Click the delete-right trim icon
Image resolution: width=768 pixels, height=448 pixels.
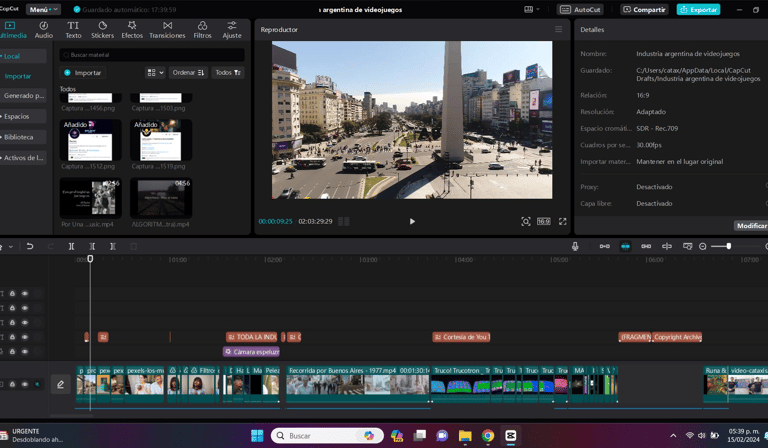pyautogui.click(x=113, y=246)
